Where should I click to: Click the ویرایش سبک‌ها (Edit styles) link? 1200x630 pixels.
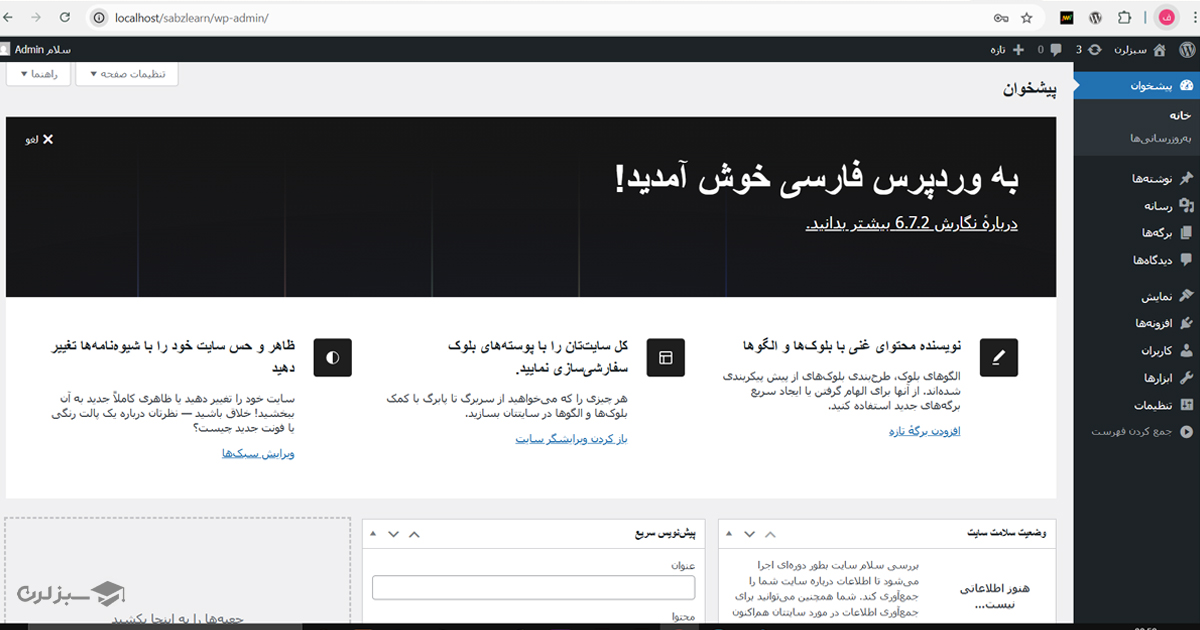coord(258,453)
